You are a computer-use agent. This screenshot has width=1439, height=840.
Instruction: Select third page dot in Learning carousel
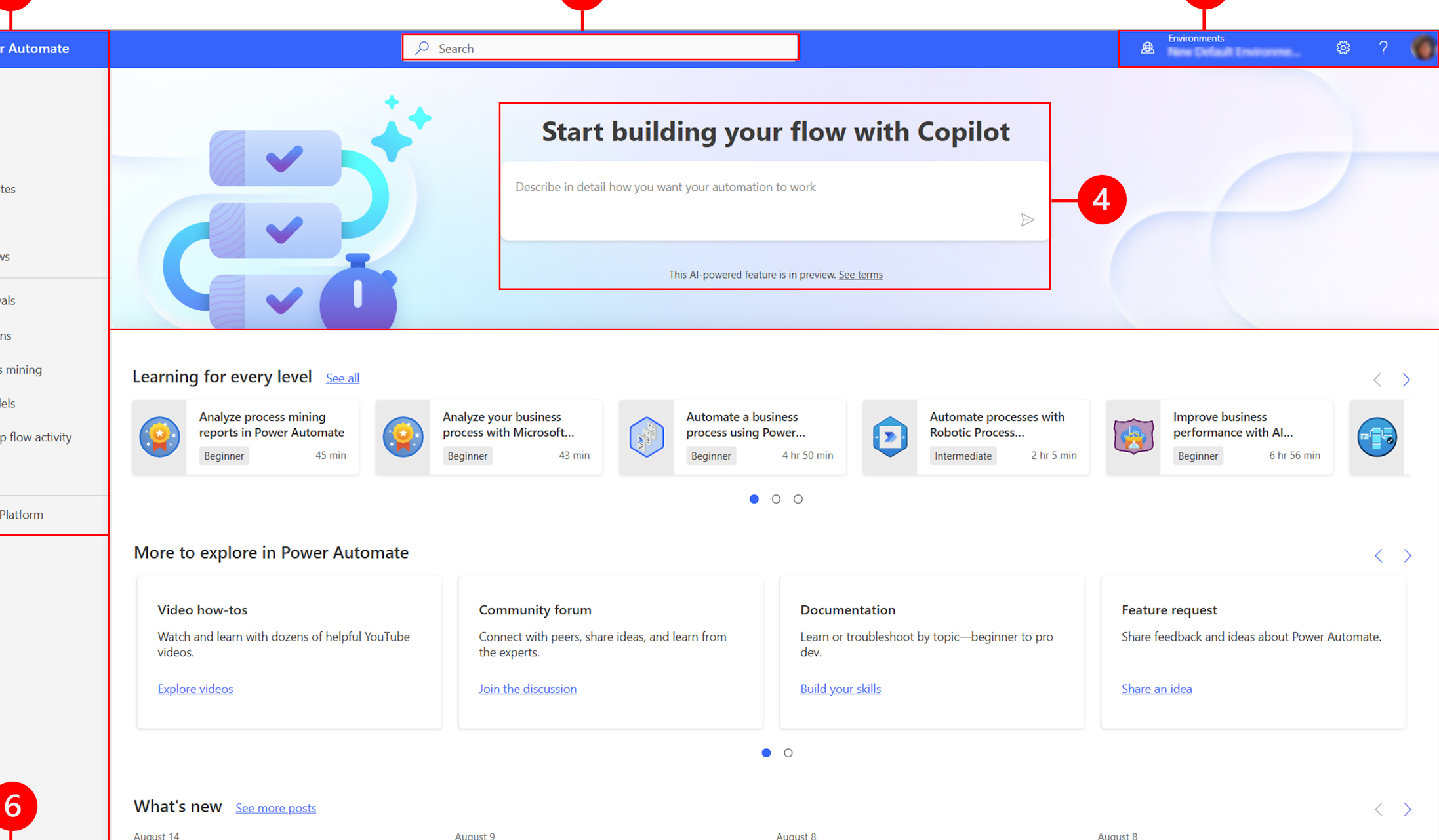(798, 499)
